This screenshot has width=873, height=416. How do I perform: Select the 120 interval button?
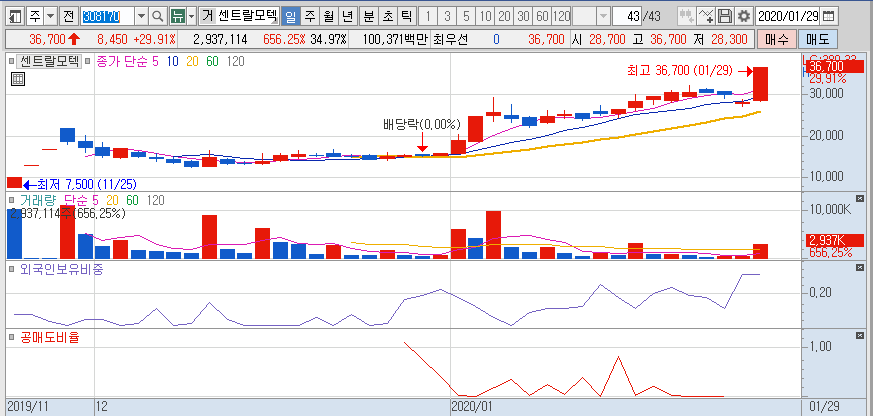561,17
